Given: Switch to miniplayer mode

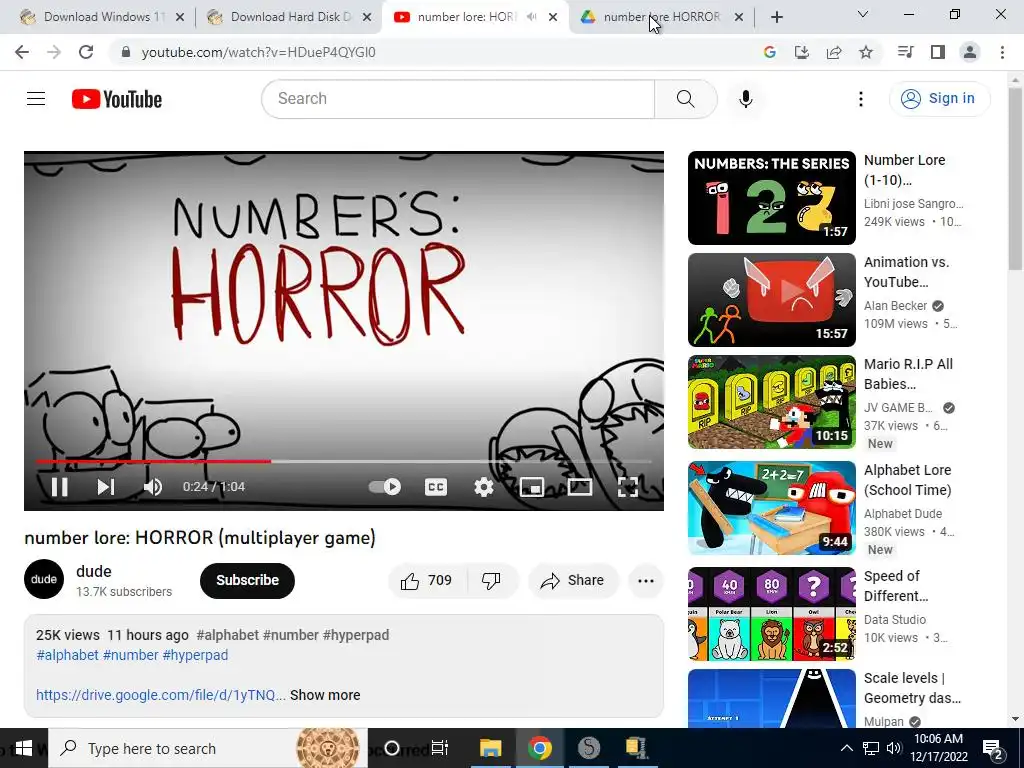Looking at the screenshot, I should tap(532, 487).
